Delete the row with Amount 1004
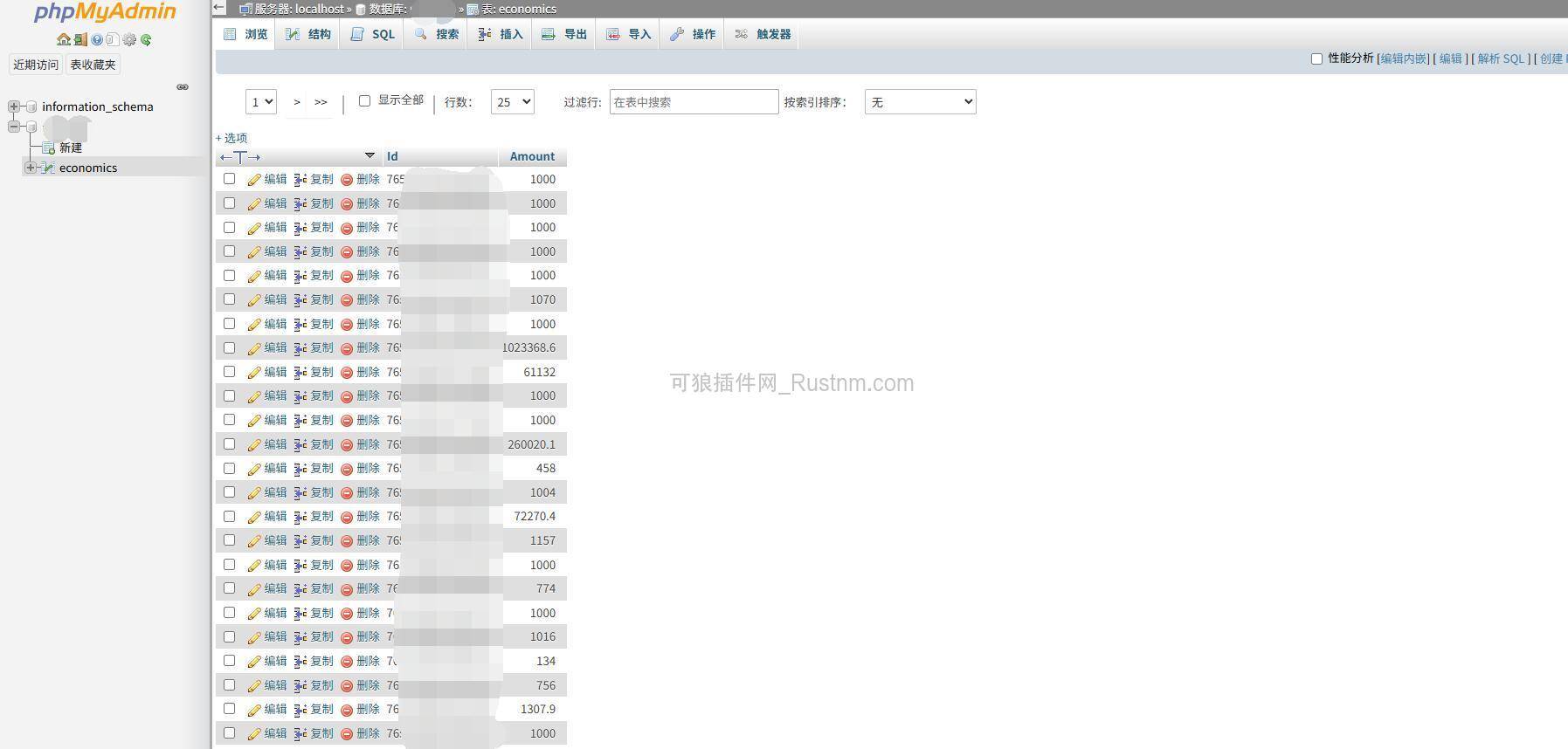1568x749 pixels. pos(360,492)
